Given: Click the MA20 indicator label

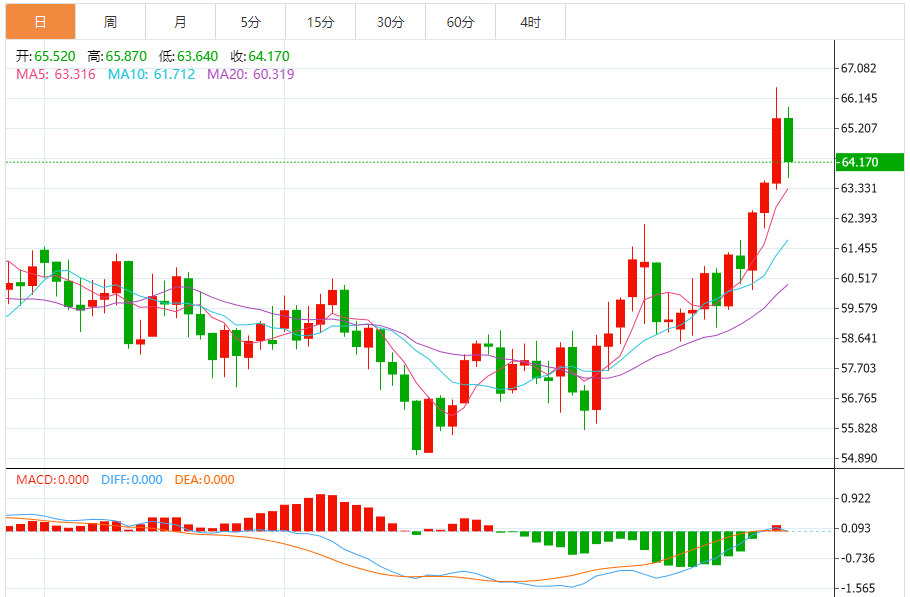Looking at the screenshot, I should pos(250,74).
